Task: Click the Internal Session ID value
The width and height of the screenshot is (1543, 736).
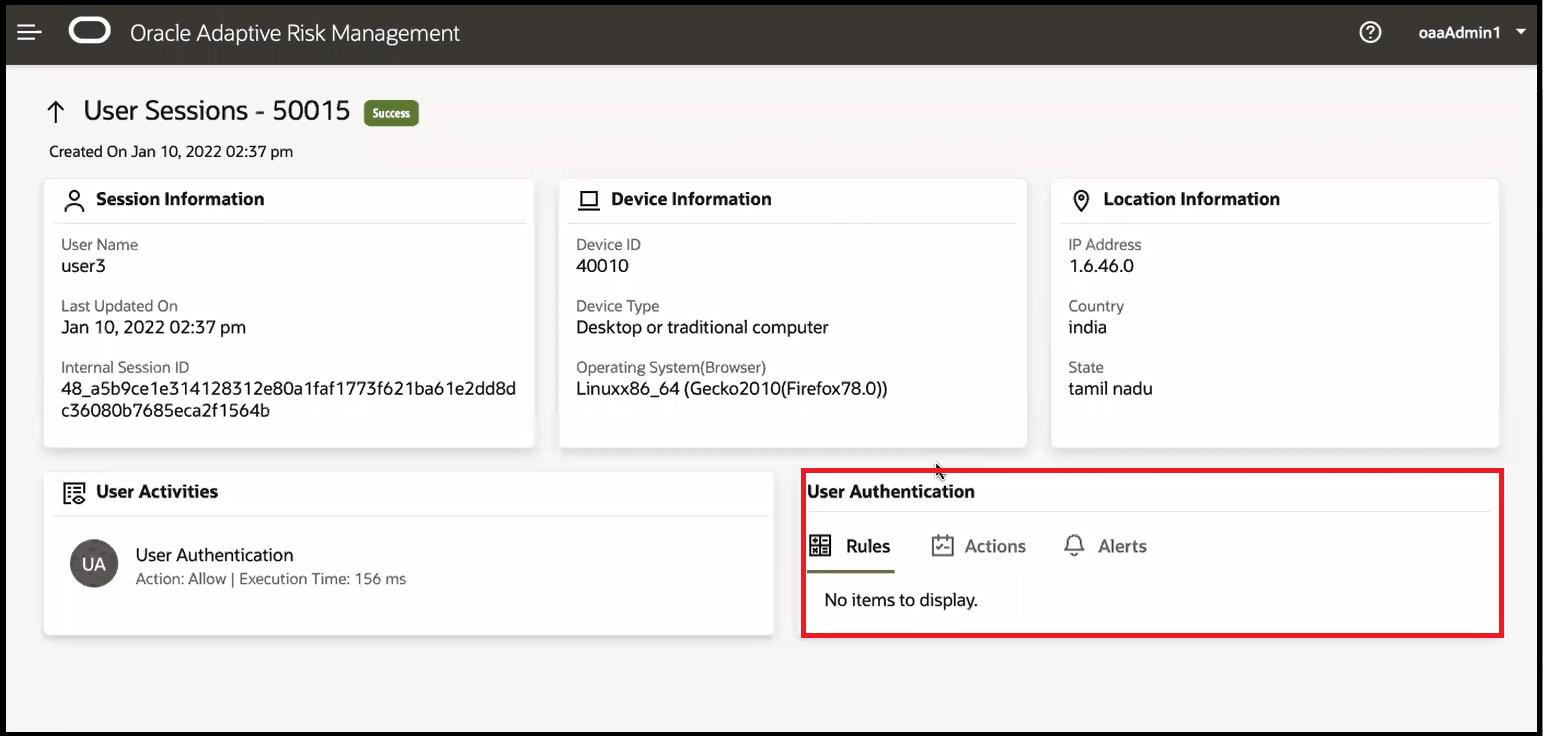Action: click(289, 399)
